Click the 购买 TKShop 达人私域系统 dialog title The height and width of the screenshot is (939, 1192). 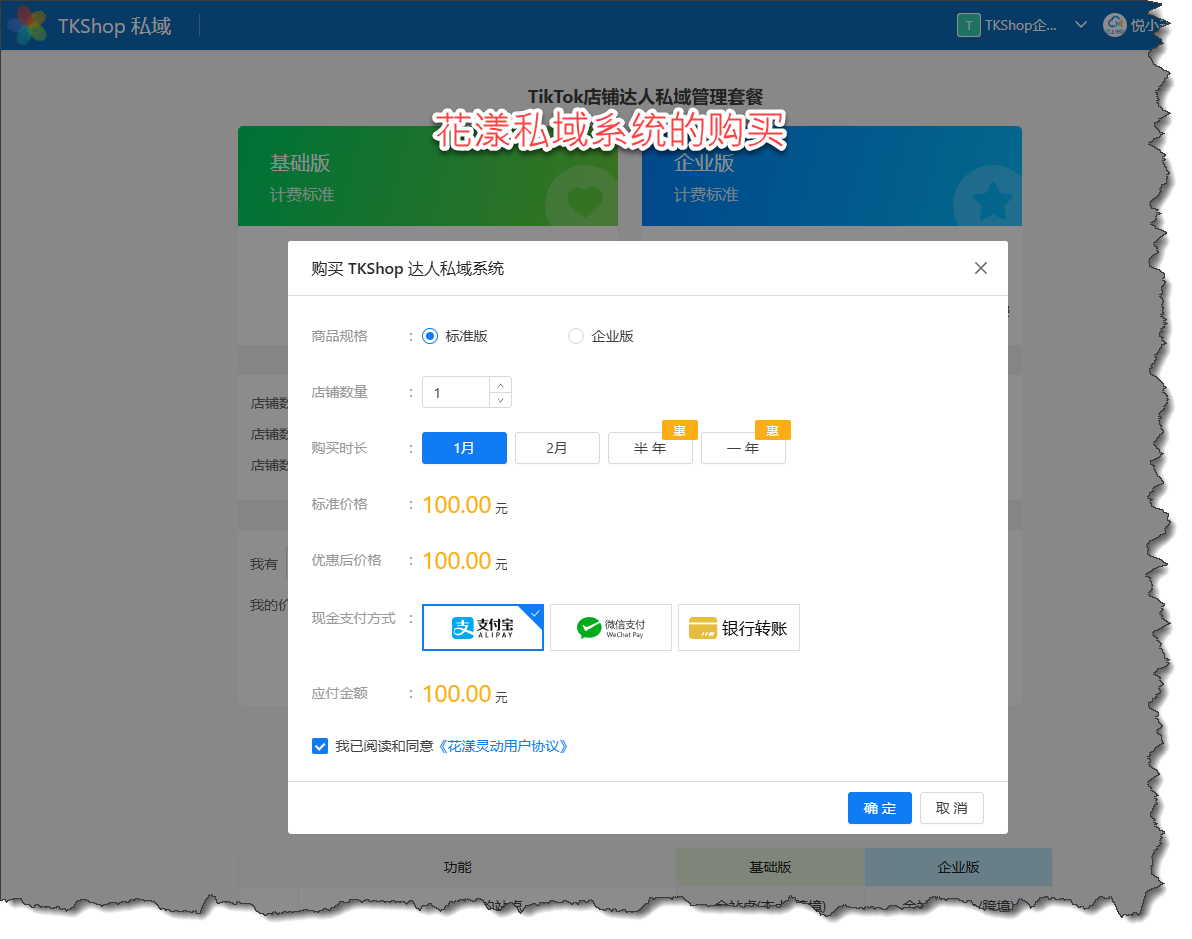tap(407, 268)
